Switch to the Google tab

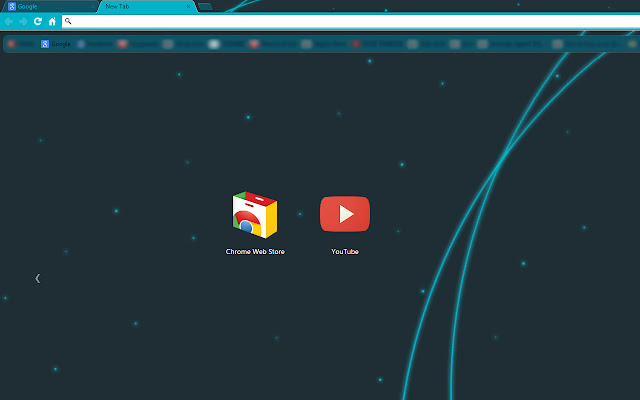point(49,7)
